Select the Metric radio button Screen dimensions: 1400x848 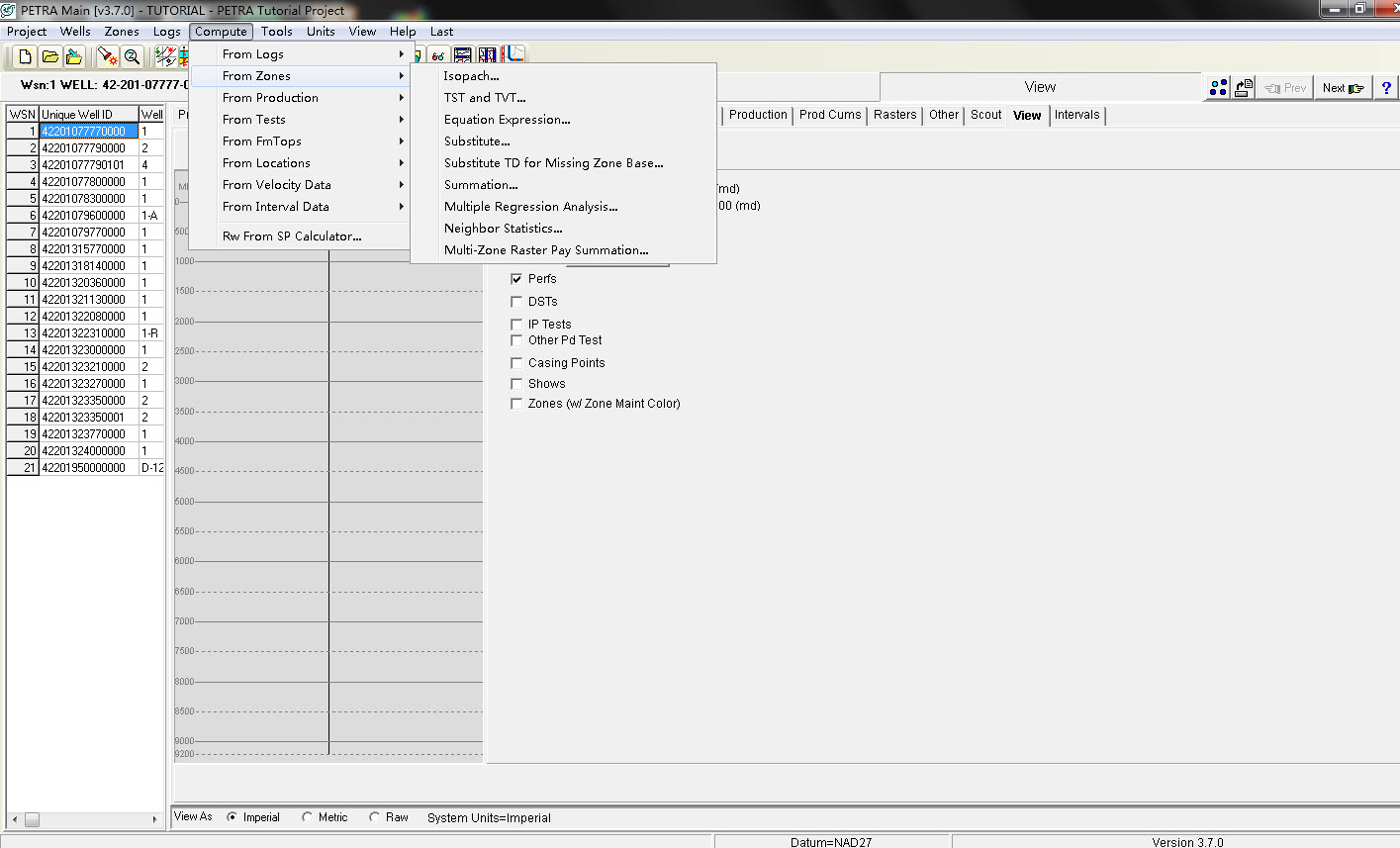[308, 817]
